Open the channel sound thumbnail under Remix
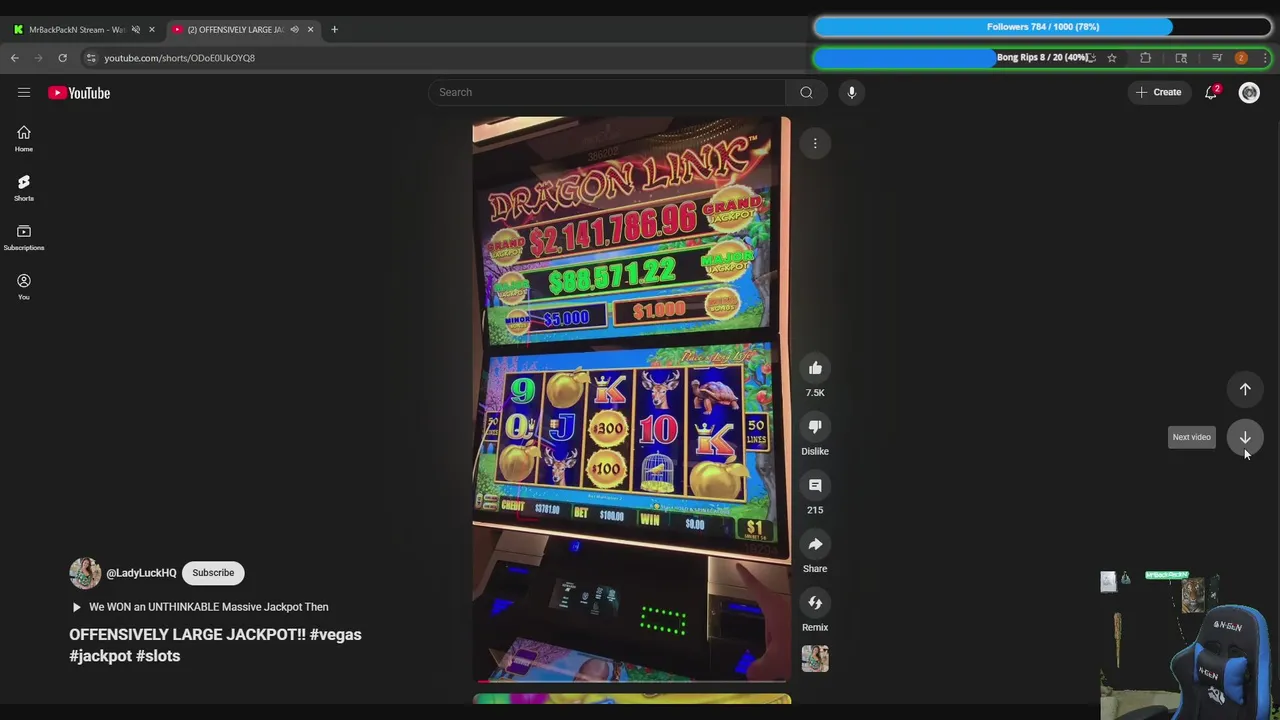Screen dimensions: 1280x720 point(815,658)
